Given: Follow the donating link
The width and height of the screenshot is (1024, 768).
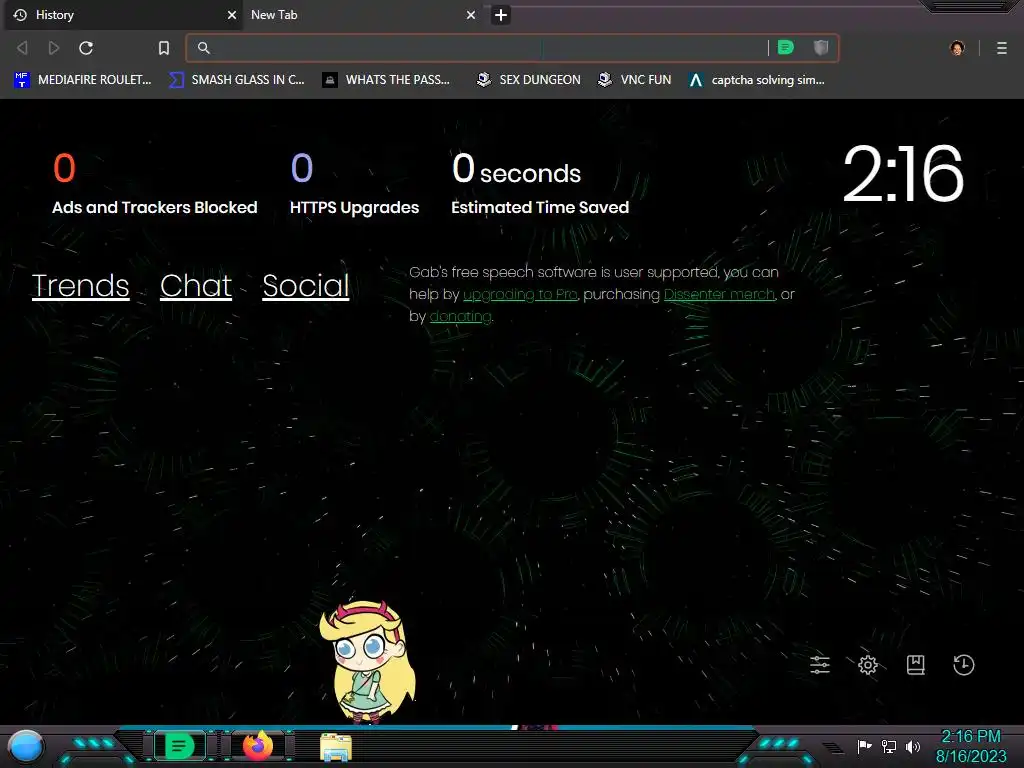Looking at the screenshot, I should (460, 317).
